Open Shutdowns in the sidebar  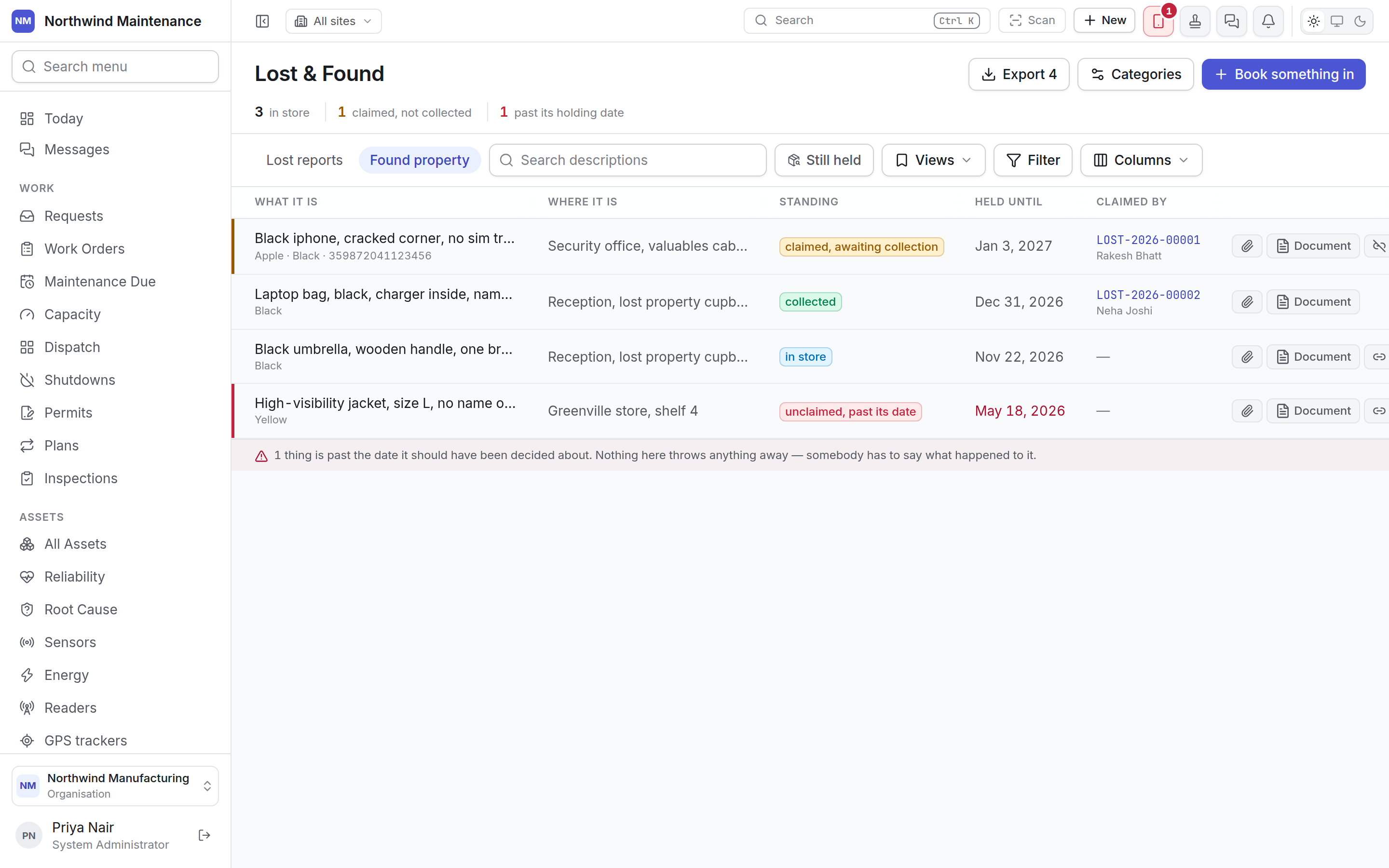[115, 380]
